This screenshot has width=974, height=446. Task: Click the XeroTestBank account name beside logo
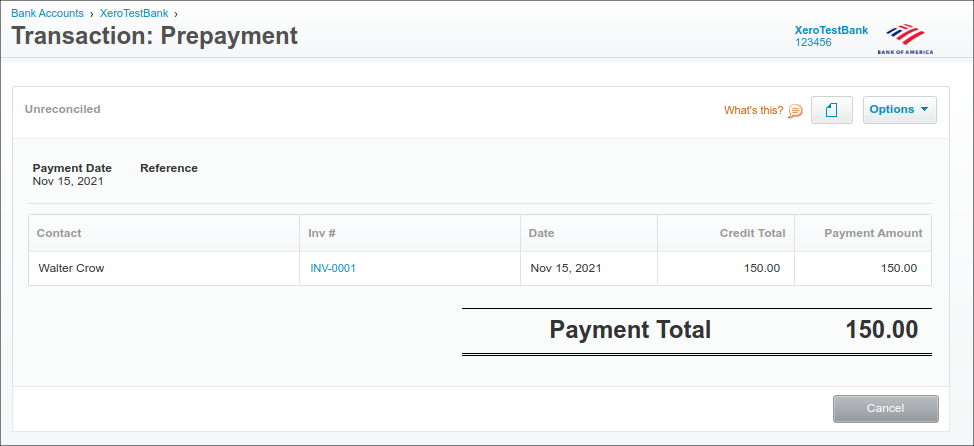click(831, 31)
